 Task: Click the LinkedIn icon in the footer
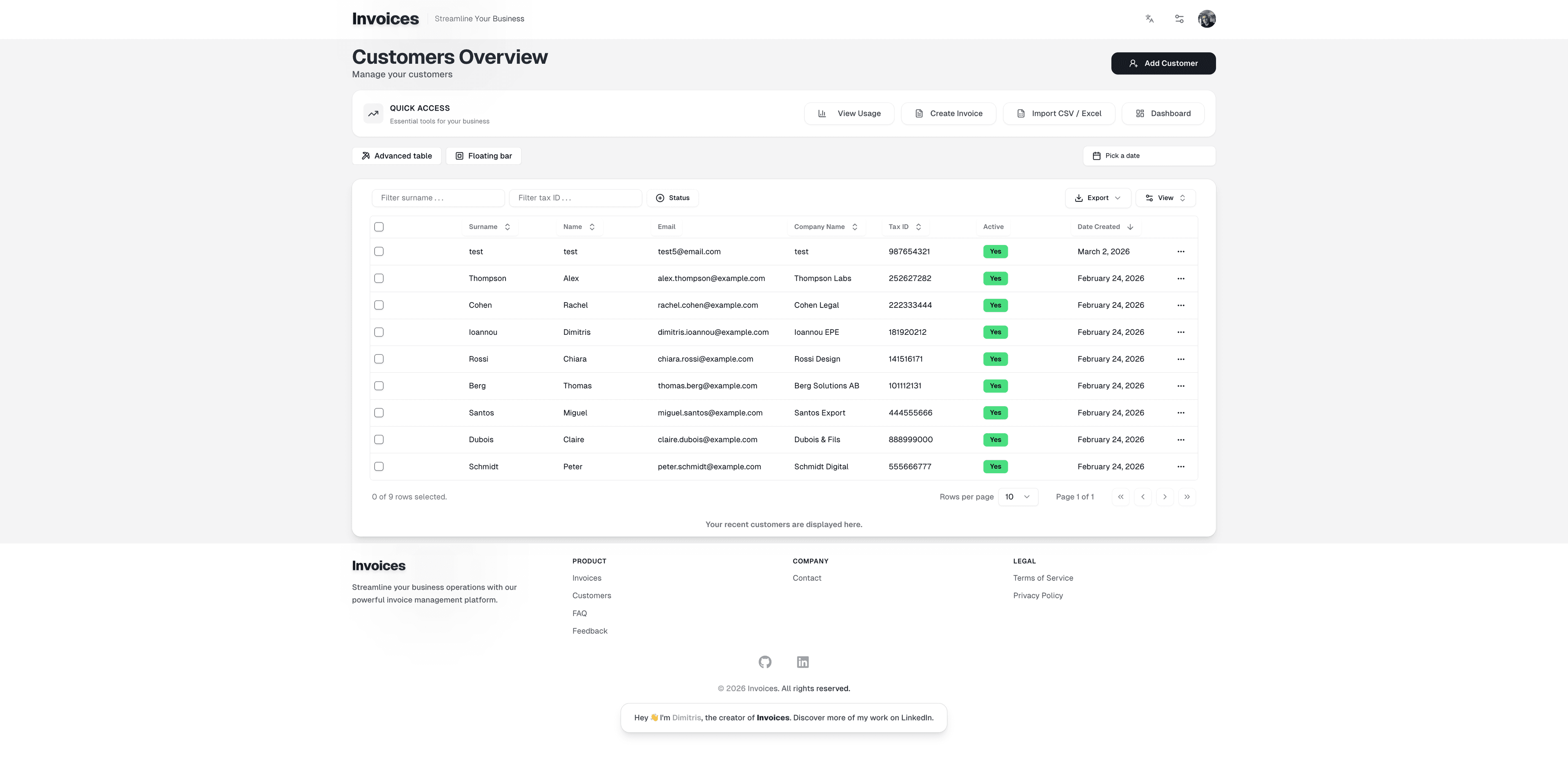802,661
